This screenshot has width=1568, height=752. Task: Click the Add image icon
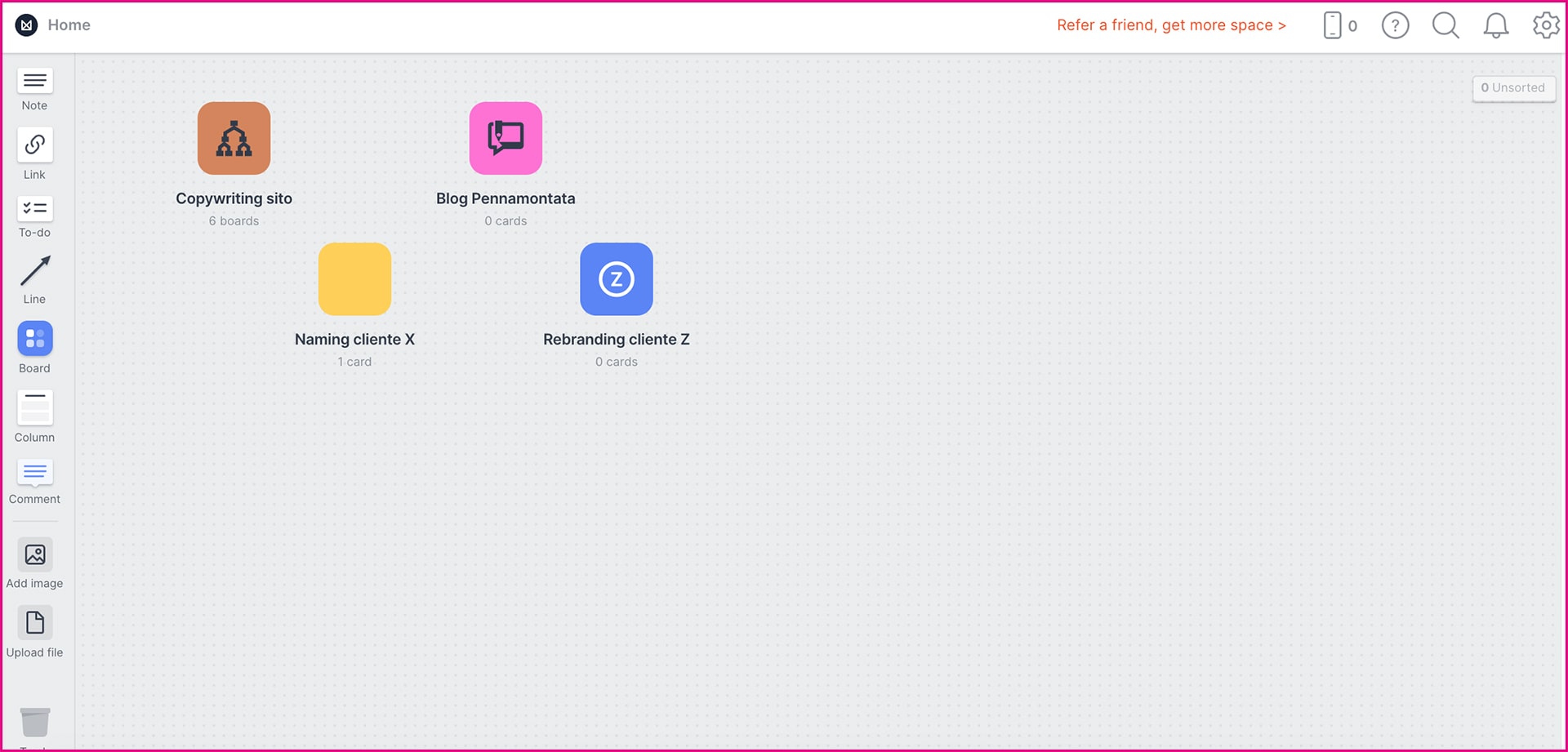point(34,555)
